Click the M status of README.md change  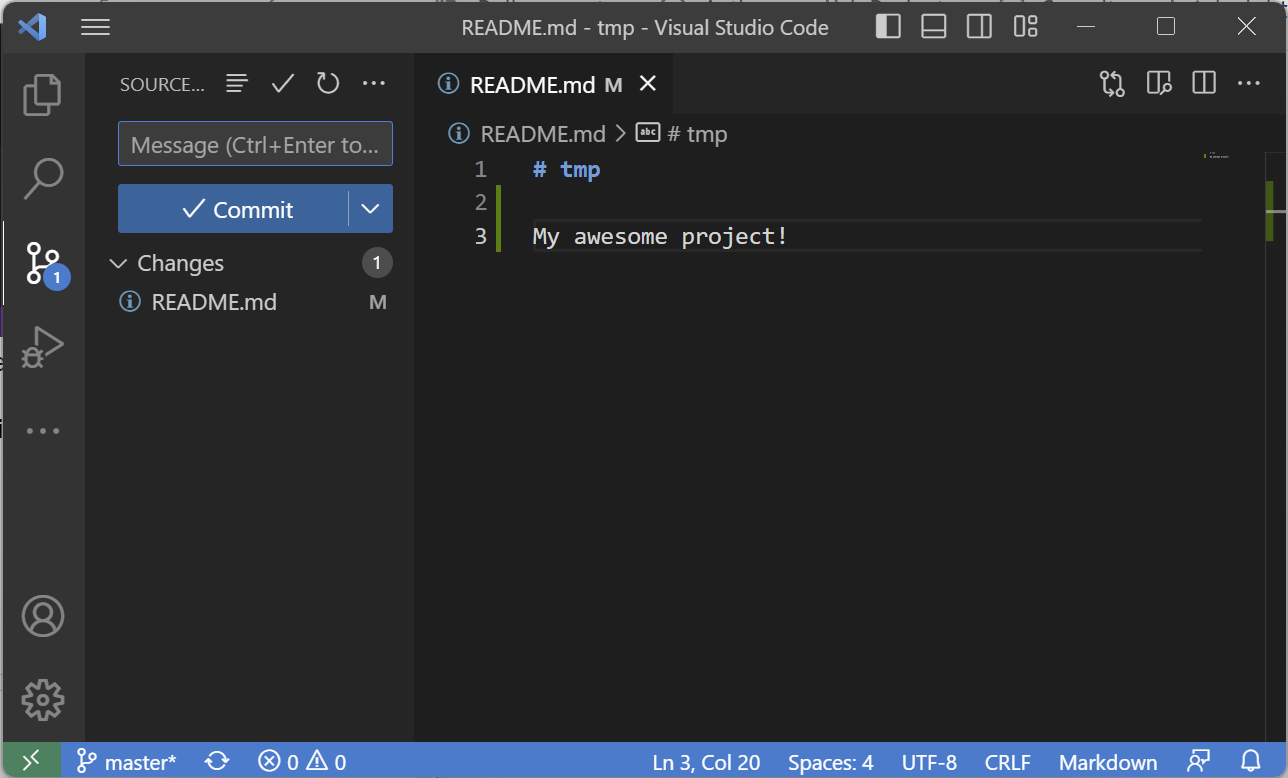(378, 302)
